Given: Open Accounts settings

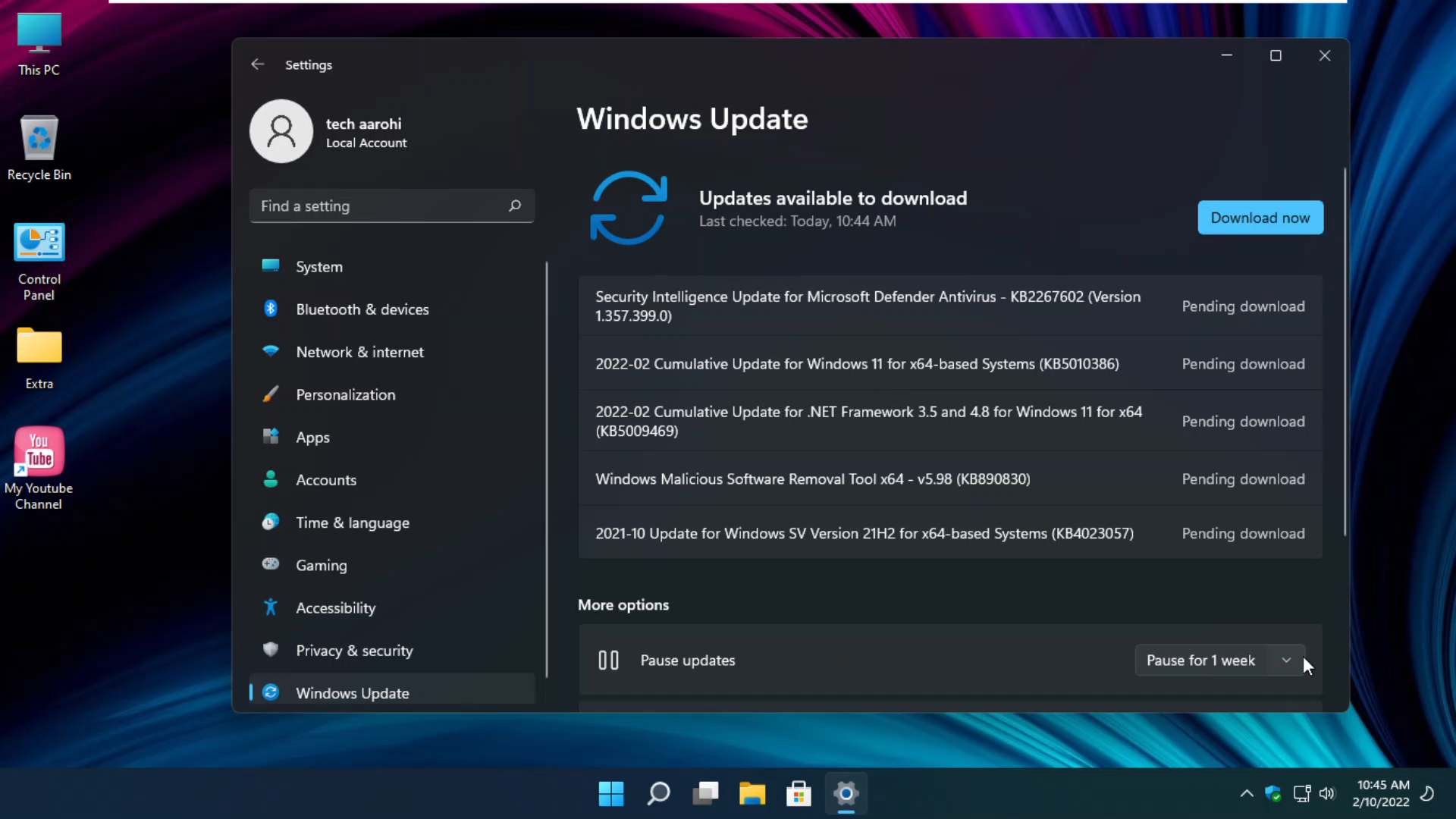Looking at the screenshot, I should tap(391, 480).
